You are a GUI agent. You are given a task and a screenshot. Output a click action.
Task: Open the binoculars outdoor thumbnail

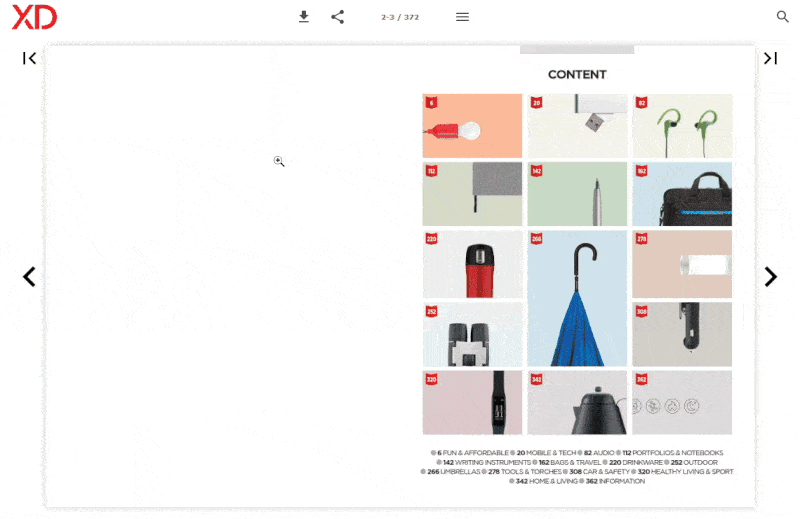point(472,334)
